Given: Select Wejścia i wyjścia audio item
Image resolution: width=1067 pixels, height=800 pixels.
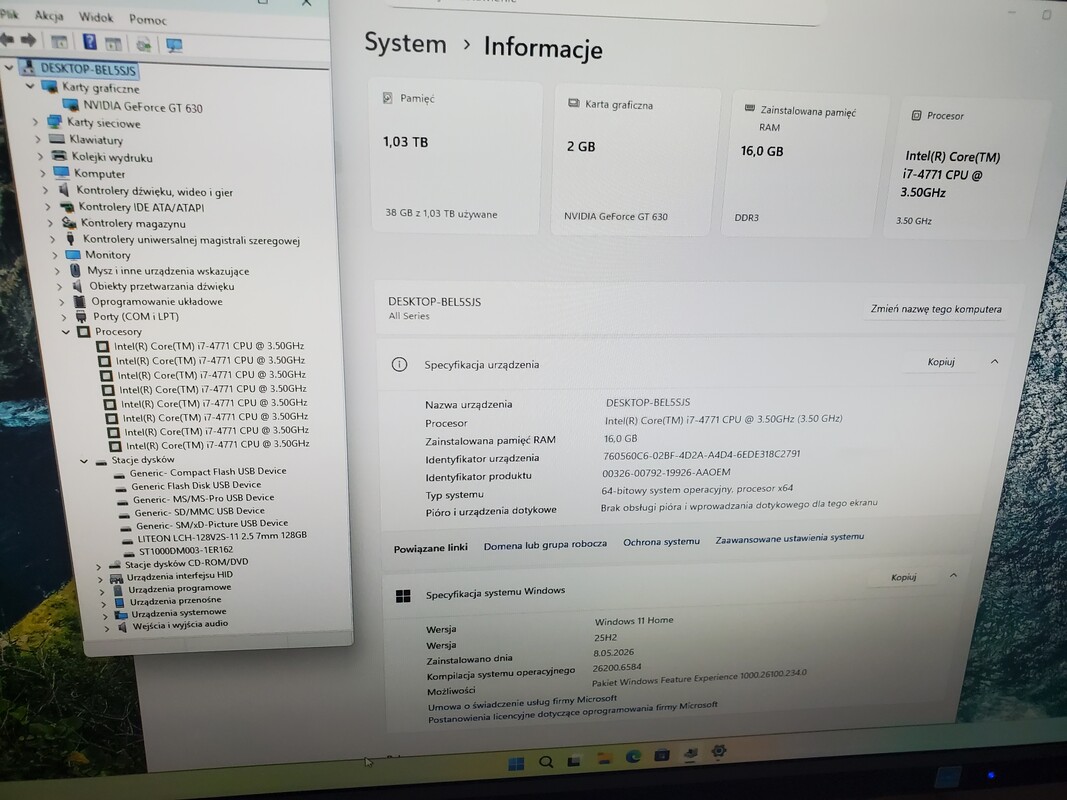Looking at the screenshot, I should click(x=180, y=624).
